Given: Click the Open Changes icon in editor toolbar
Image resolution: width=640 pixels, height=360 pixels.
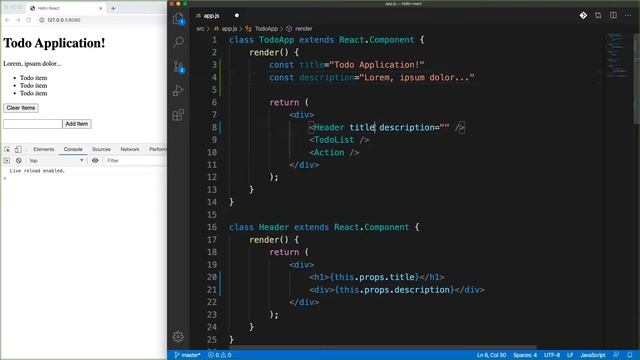Looking at the screenshot, I should [598, 16].
